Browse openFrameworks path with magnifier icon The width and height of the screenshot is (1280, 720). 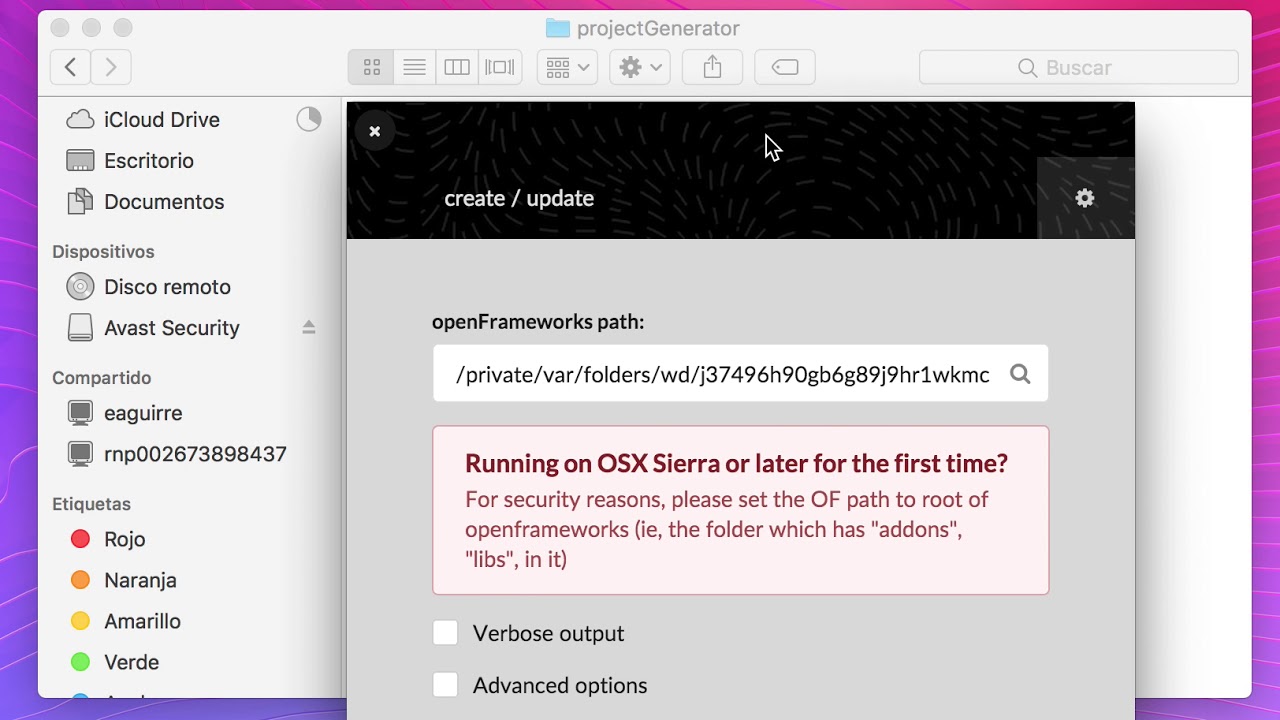pyautogui.click(x=1020, y=374)
